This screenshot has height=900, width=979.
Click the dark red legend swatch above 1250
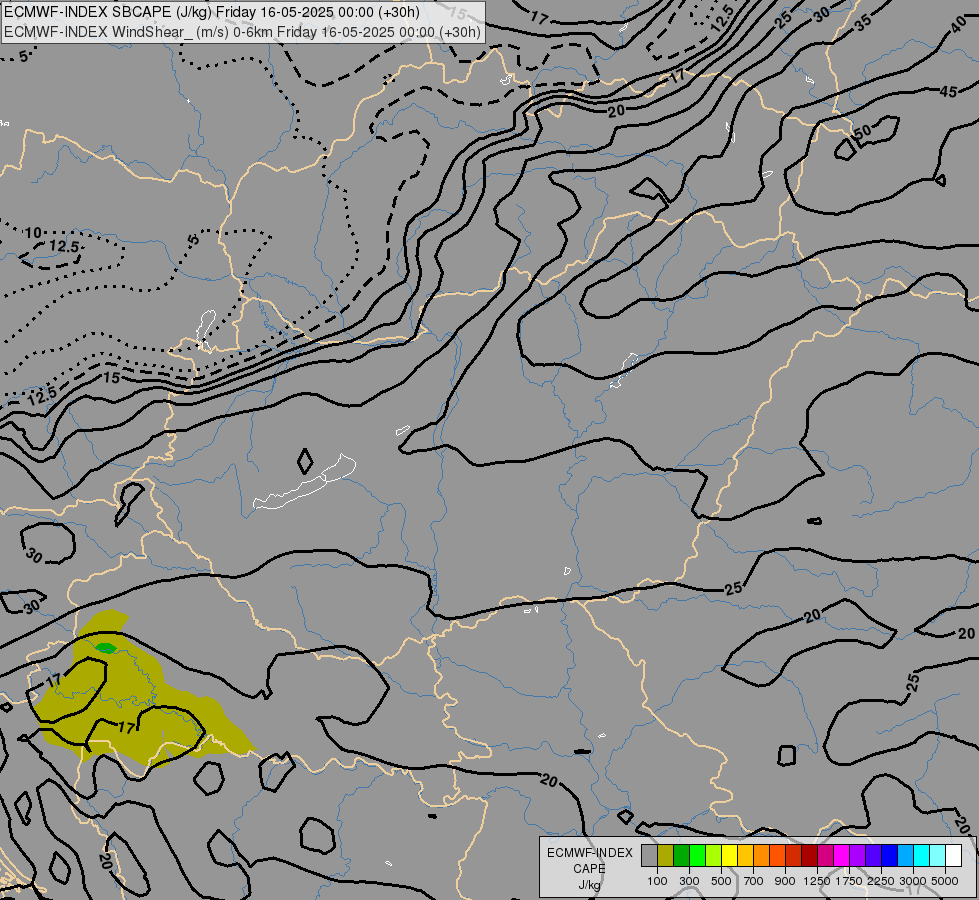click(810, 856)
